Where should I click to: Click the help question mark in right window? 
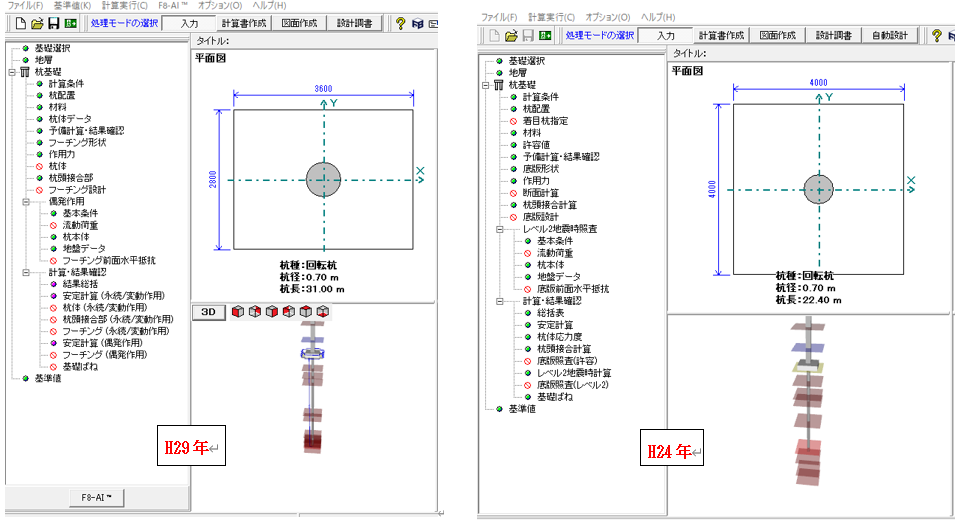[x=937, y=35]
